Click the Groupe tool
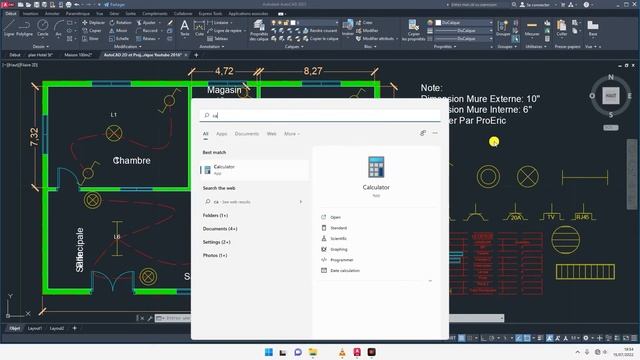Image resolution: width=640 pixels, height=360 pixels. click(x=502, y=29)
